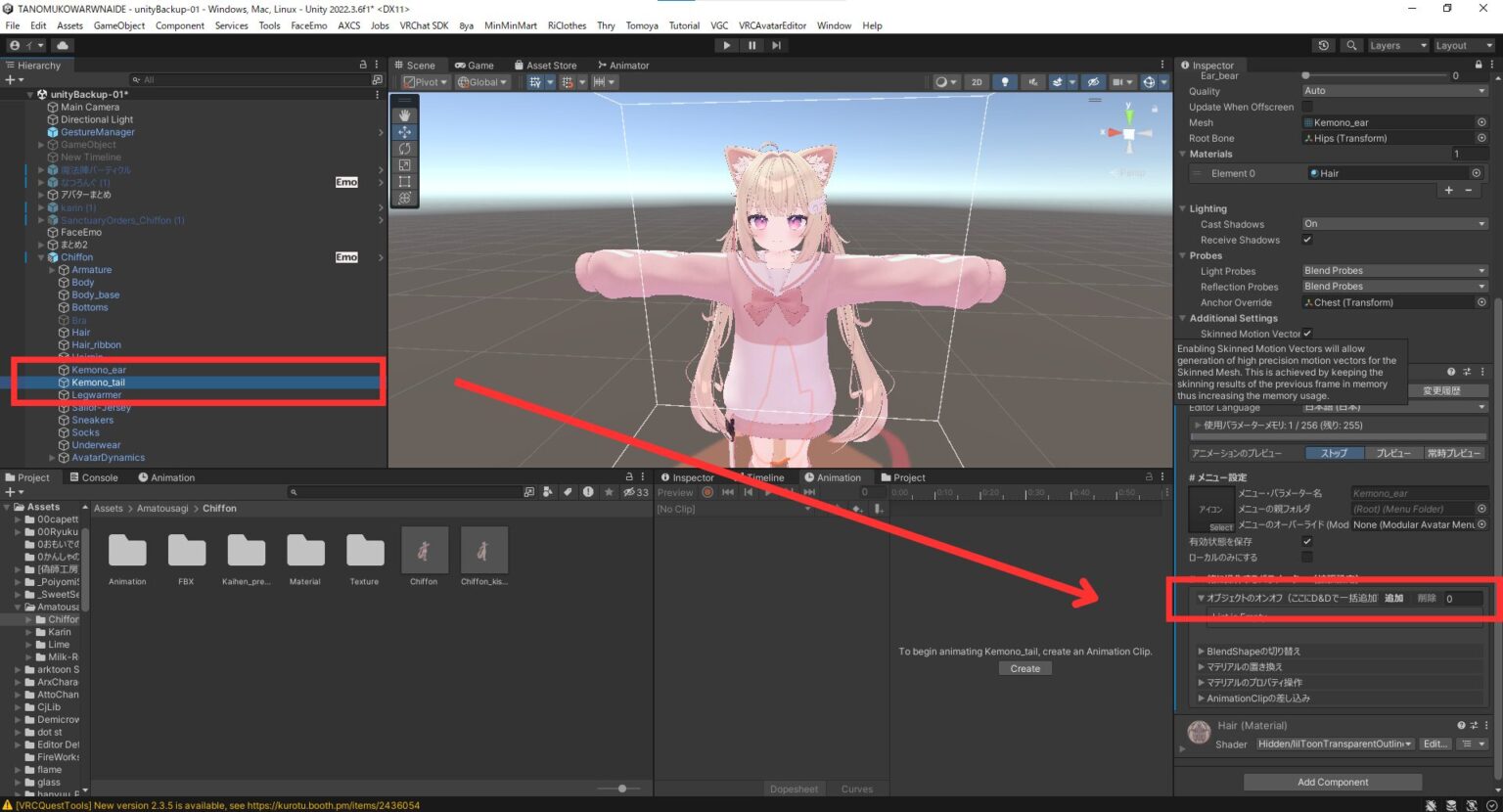Select the Chiffon animation thumbnail in Project
1503x812 pixels.
pos(424,549)
